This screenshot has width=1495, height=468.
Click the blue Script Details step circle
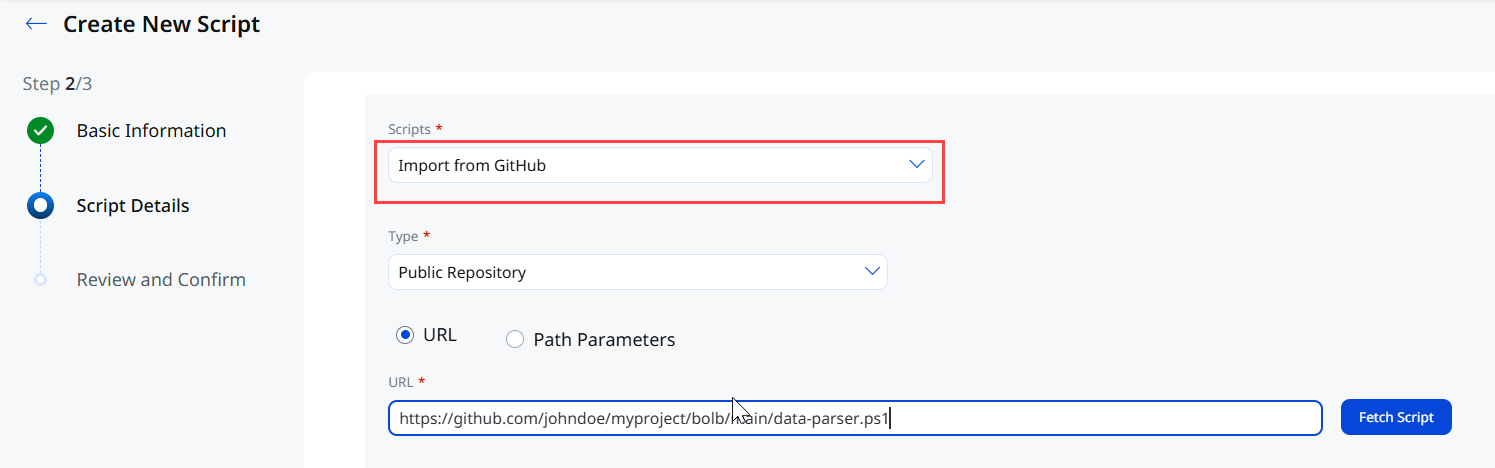tap(40, 206)
